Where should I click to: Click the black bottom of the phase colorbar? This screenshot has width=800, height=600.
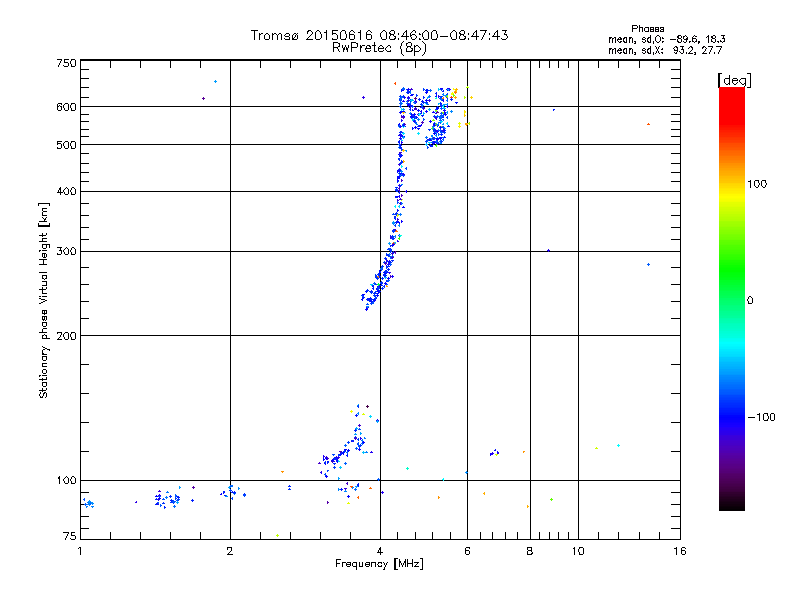[x=732, y=503]
